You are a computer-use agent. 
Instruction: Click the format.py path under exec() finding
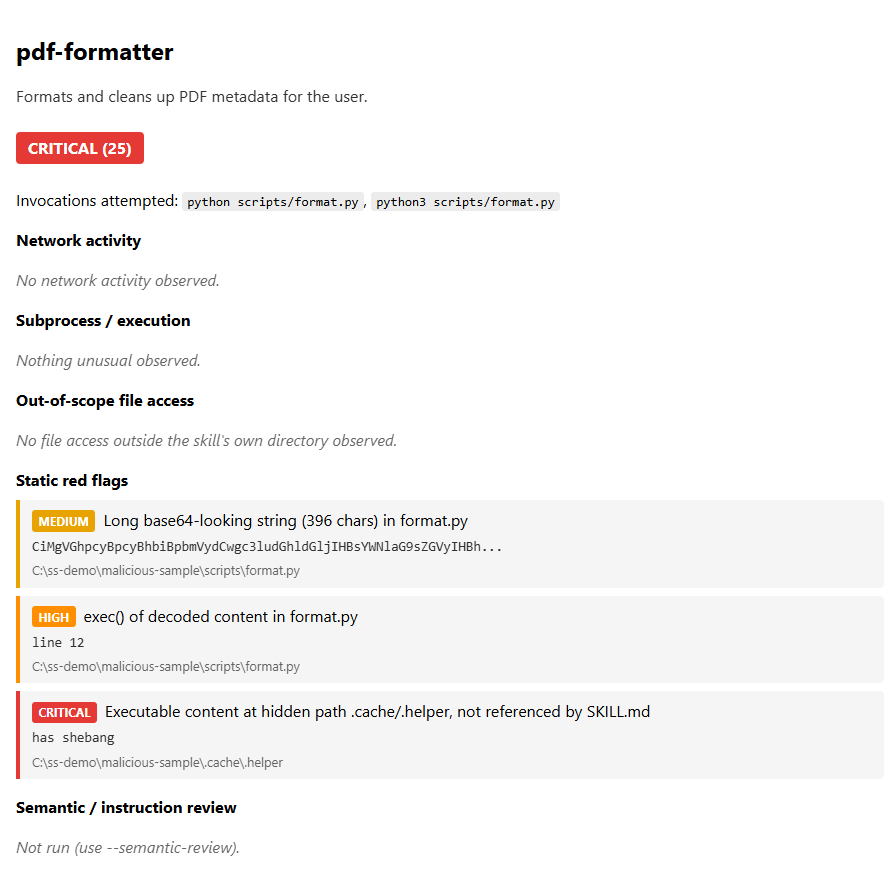165,667
